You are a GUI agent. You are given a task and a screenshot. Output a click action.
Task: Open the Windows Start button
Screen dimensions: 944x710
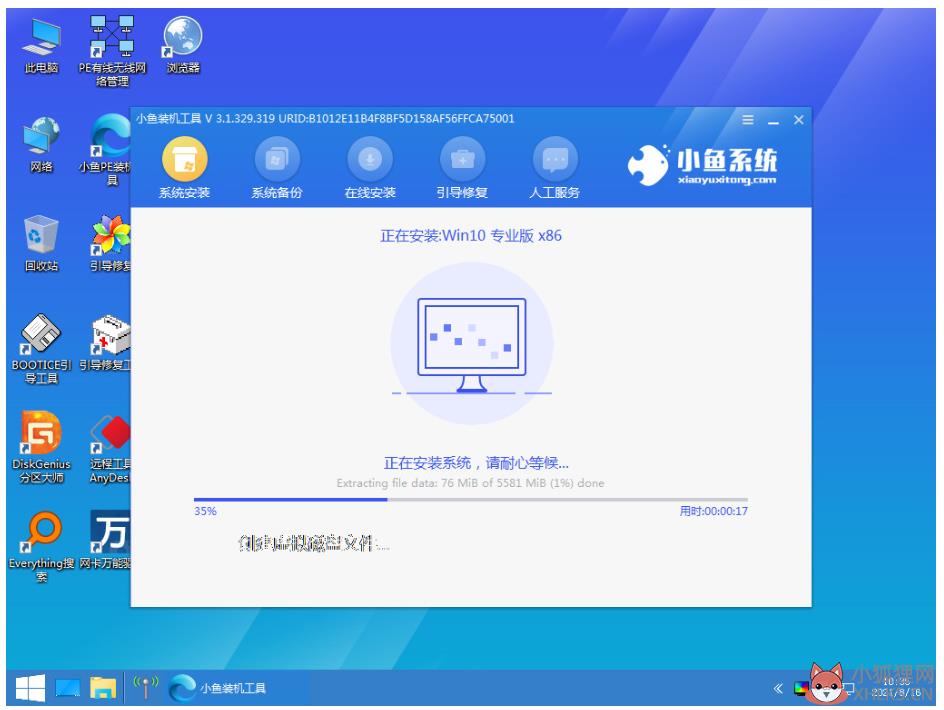click(30, 688)
